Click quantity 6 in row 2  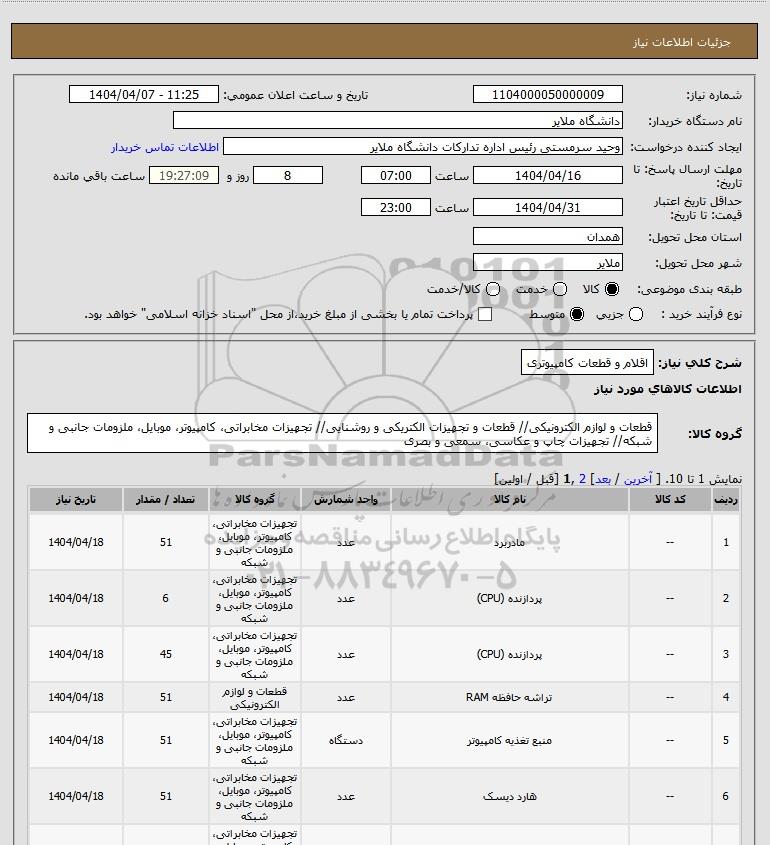click(165, 598)
